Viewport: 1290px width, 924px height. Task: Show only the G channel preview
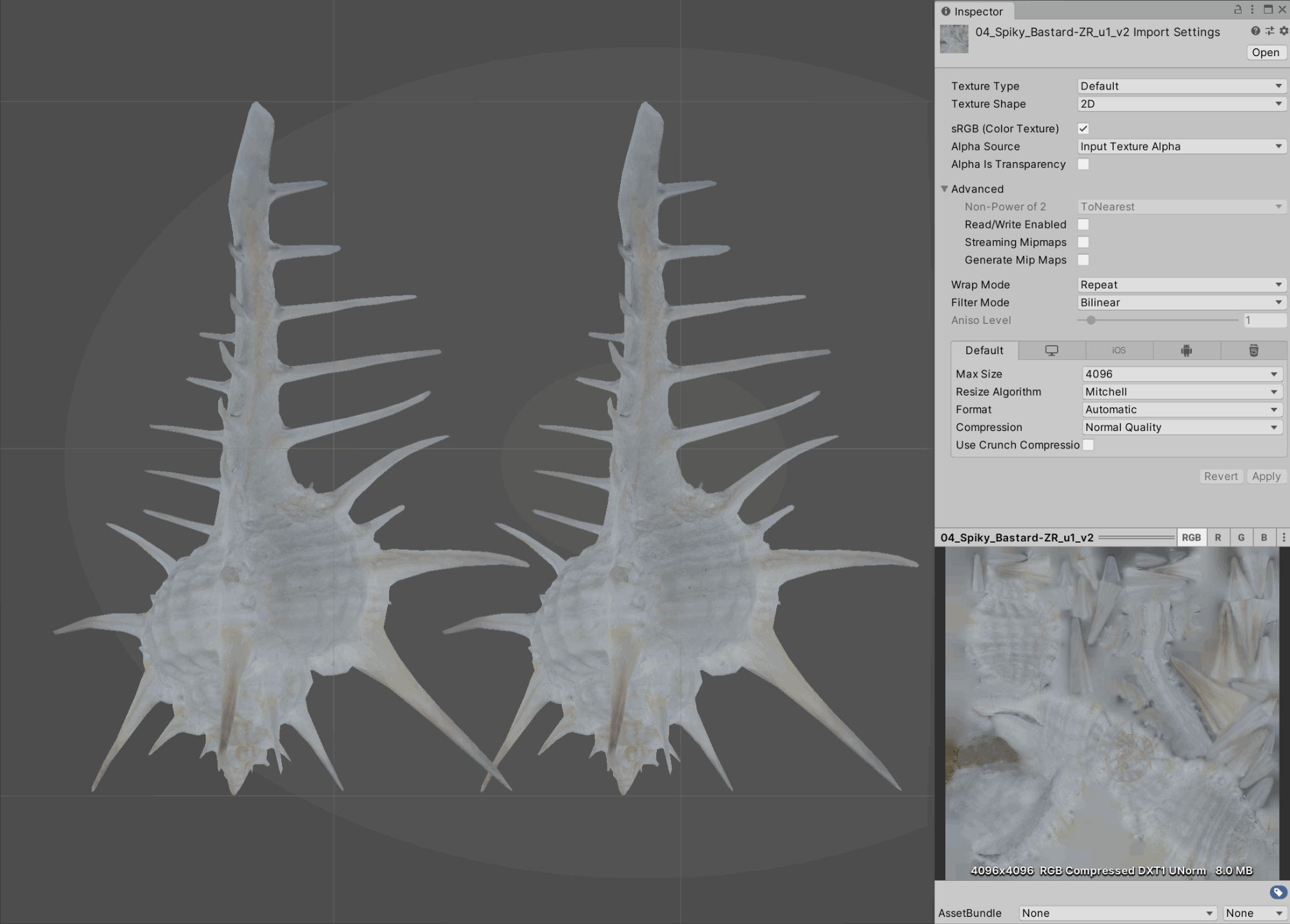1241,537
